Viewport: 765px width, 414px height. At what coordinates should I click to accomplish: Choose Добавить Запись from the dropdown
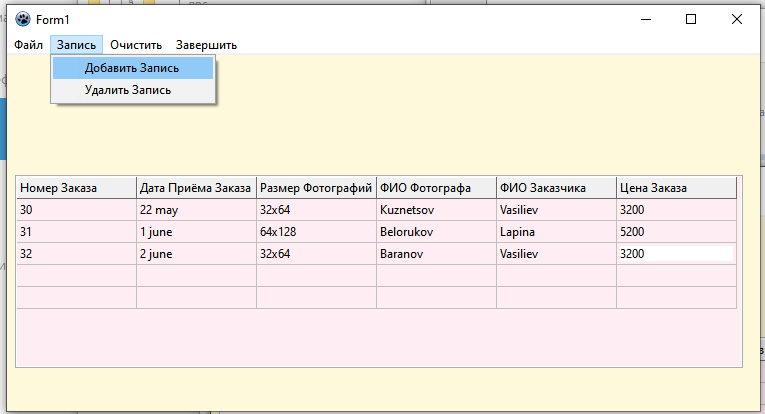coord(133,68)
